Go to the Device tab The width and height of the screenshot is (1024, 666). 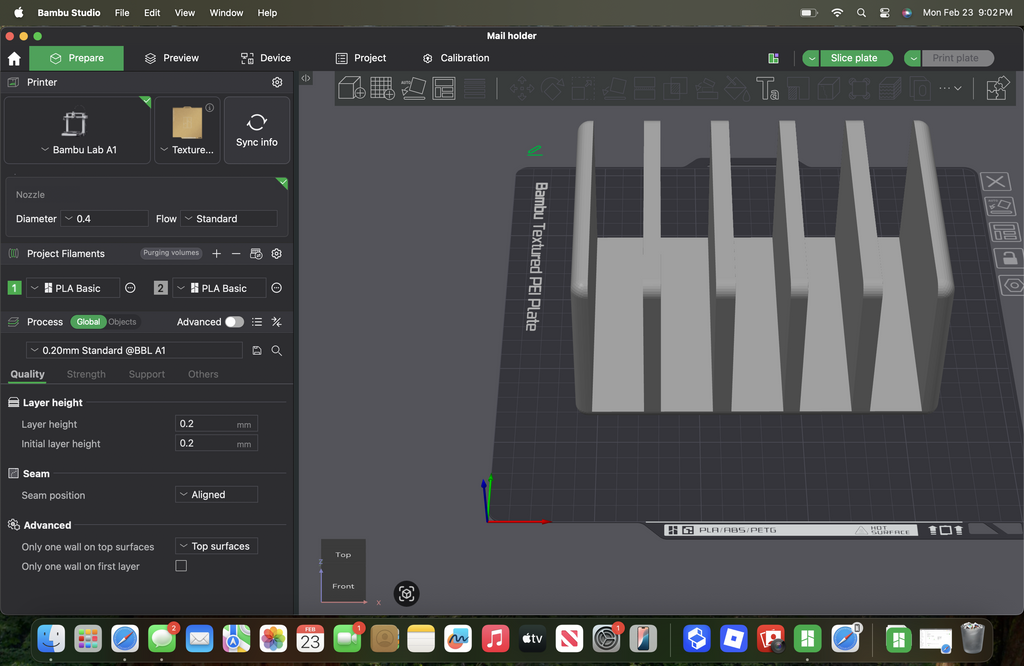click(266, 58)
